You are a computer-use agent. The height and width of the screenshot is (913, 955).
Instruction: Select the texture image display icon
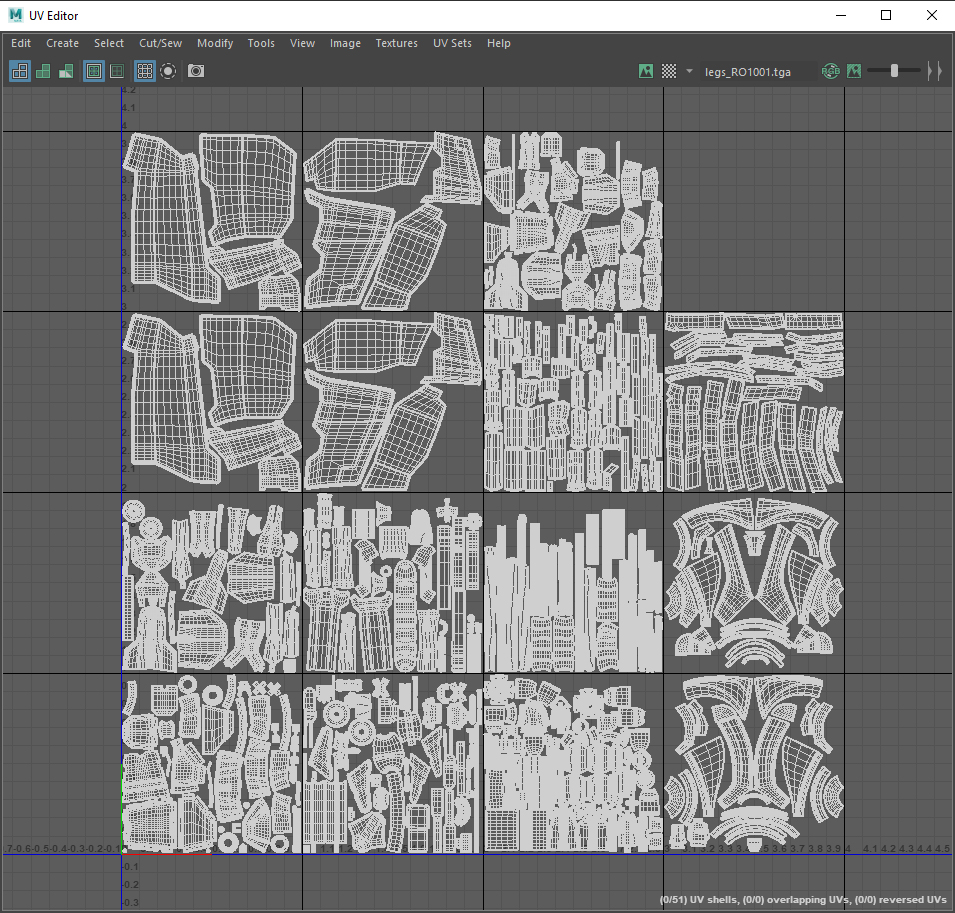646,71
